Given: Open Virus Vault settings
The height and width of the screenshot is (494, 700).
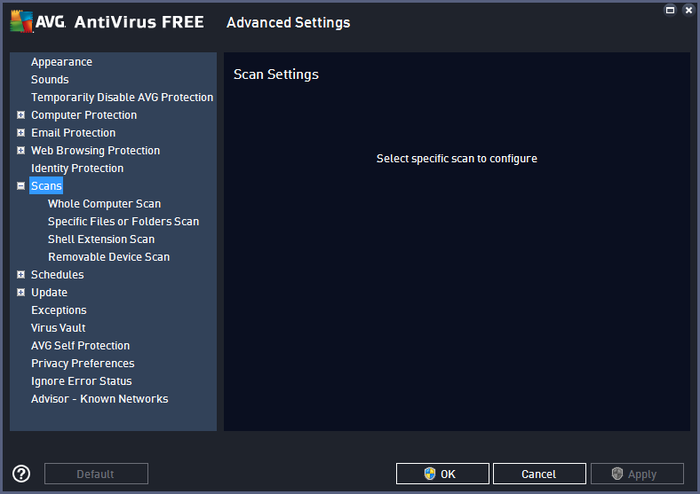Looking at the screenshot, I should pos(58,328).
